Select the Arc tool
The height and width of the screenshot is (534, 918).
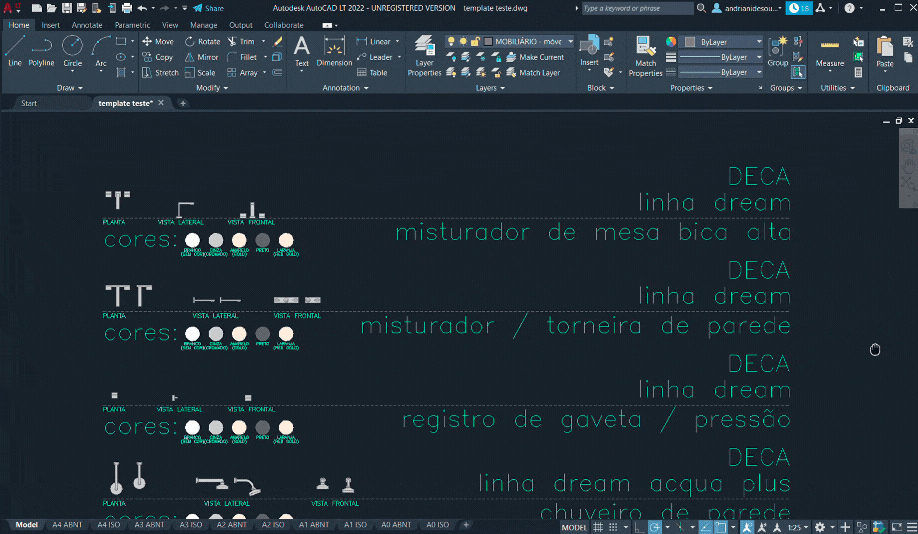[101, 51]
